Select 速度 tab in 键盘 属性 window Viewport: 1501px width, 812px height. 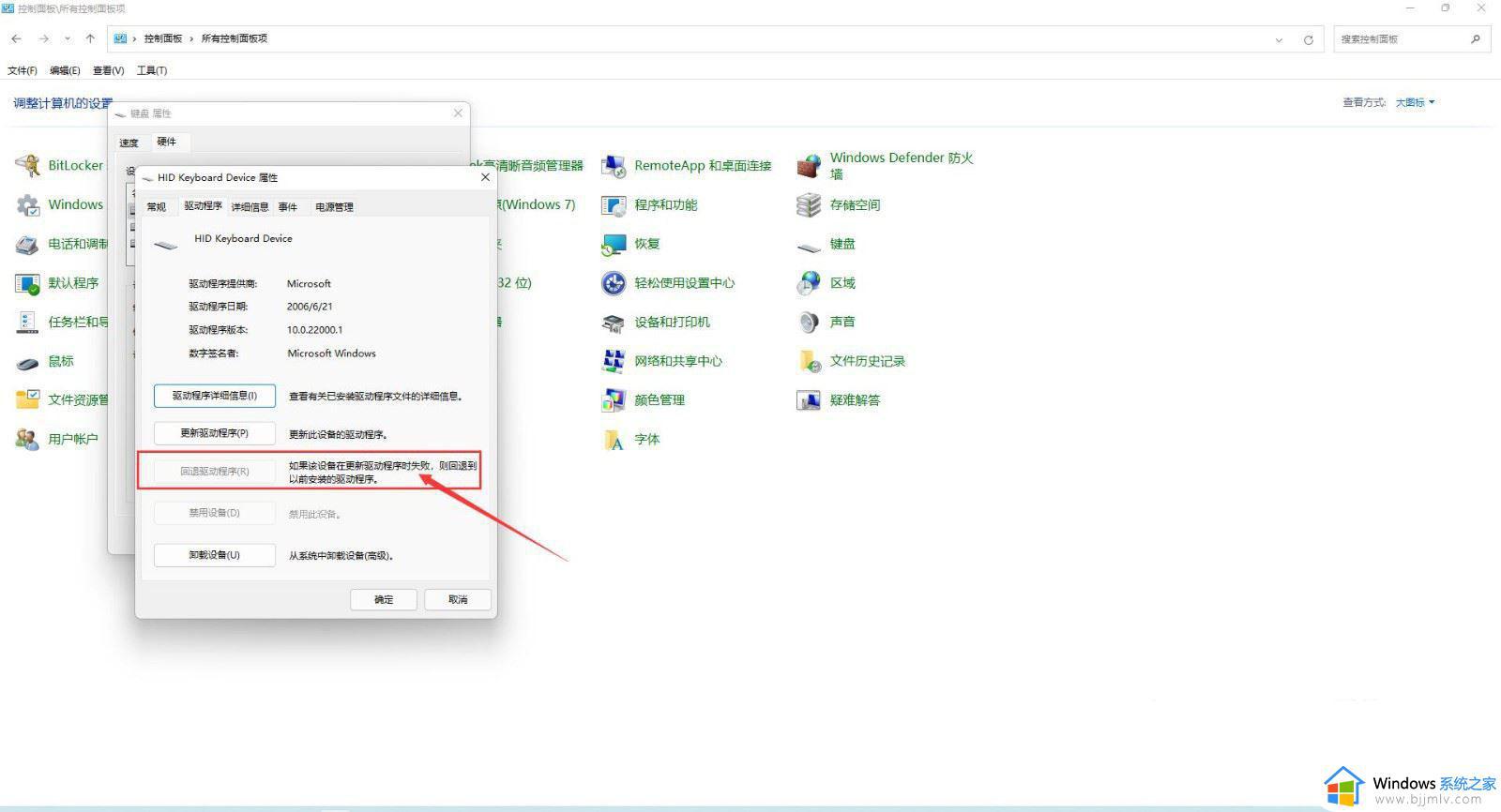[x=129, y=143]
